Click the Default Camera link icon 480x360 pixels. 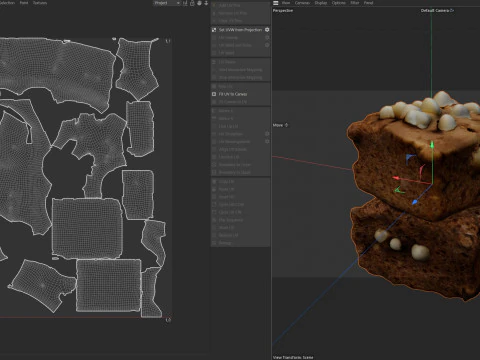pos(452,10)
